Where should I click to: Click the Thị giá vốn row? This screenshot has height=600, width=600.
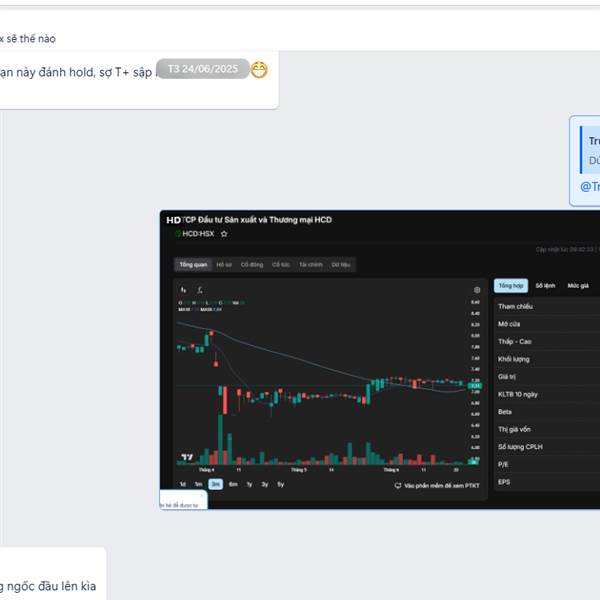547,430
